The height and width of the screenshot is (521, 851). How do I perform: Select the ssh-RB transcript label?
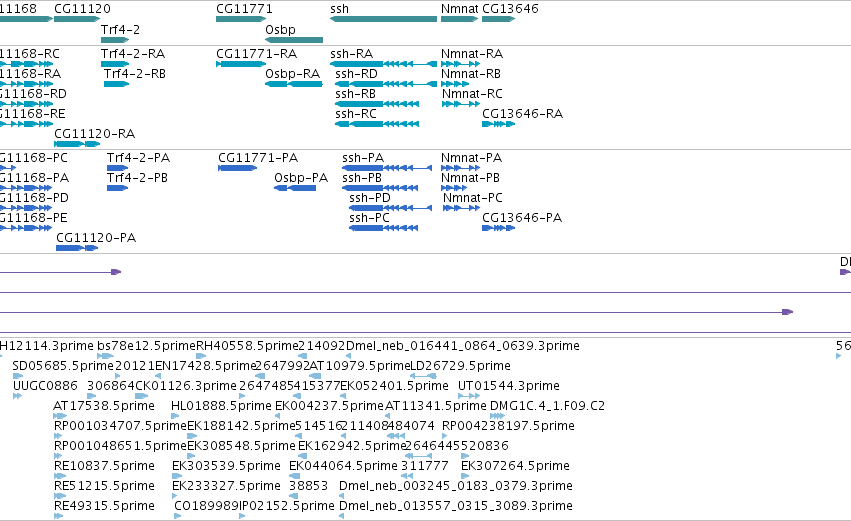[355, 94]
